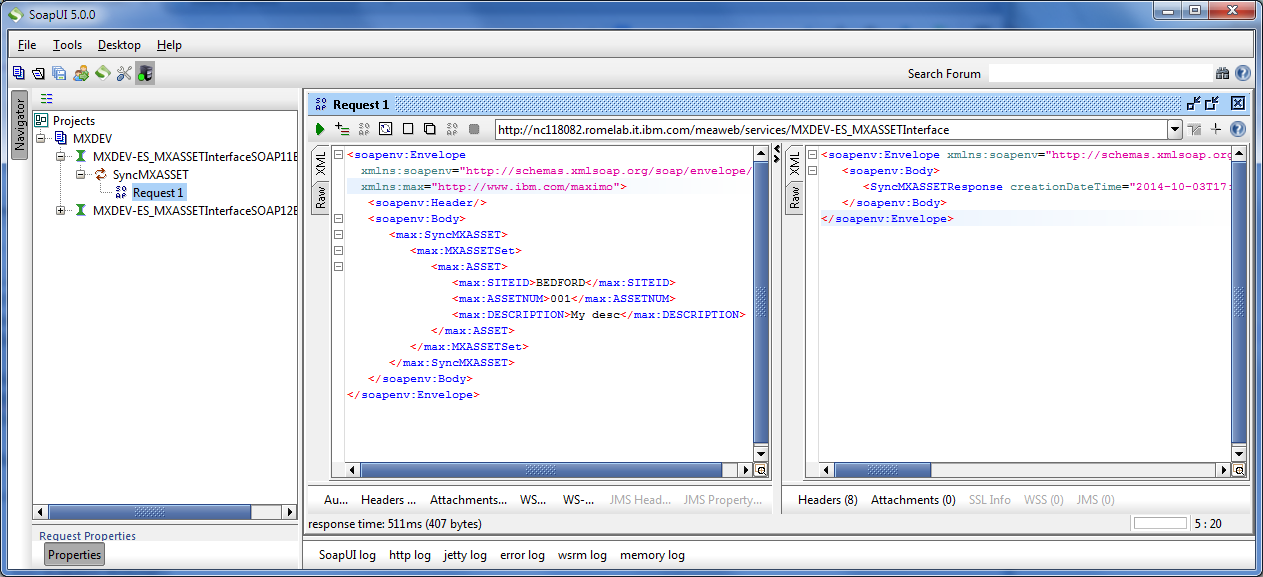Add this request to a TestCase
Screen dimensions: 1263x577
coord(342,129)
